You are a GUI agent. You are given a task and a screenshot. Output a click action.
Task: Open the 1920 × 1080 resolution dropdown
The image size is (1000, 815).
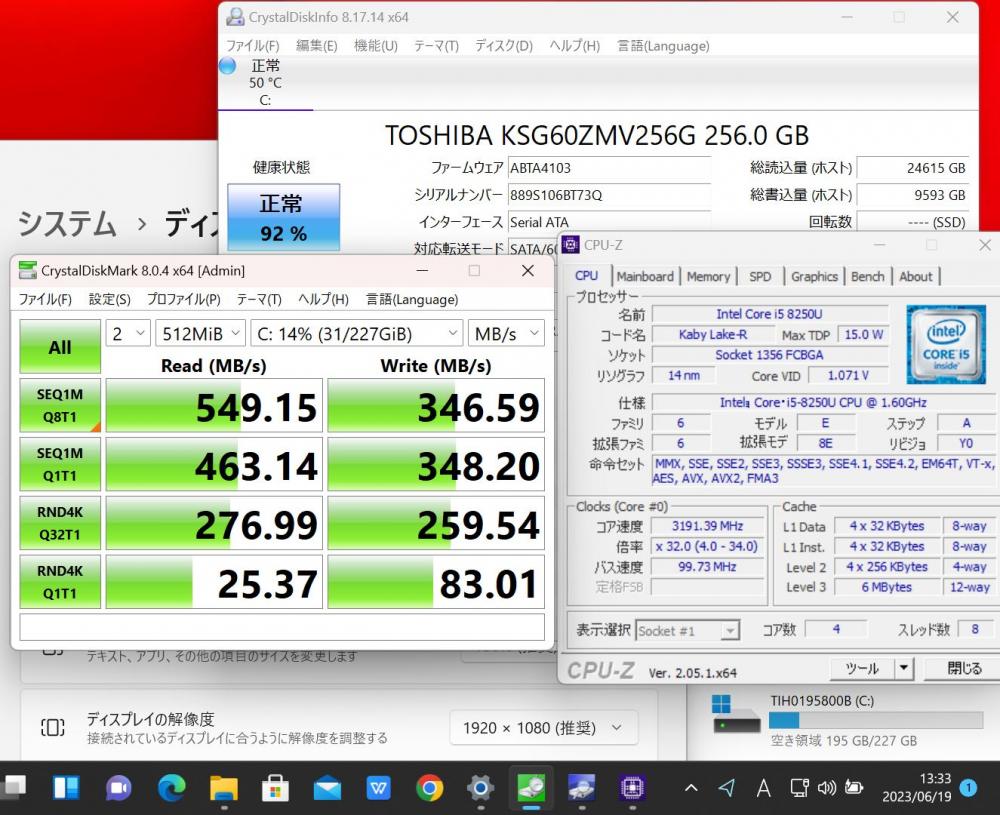pyautogui.click(x=543, y=728)
